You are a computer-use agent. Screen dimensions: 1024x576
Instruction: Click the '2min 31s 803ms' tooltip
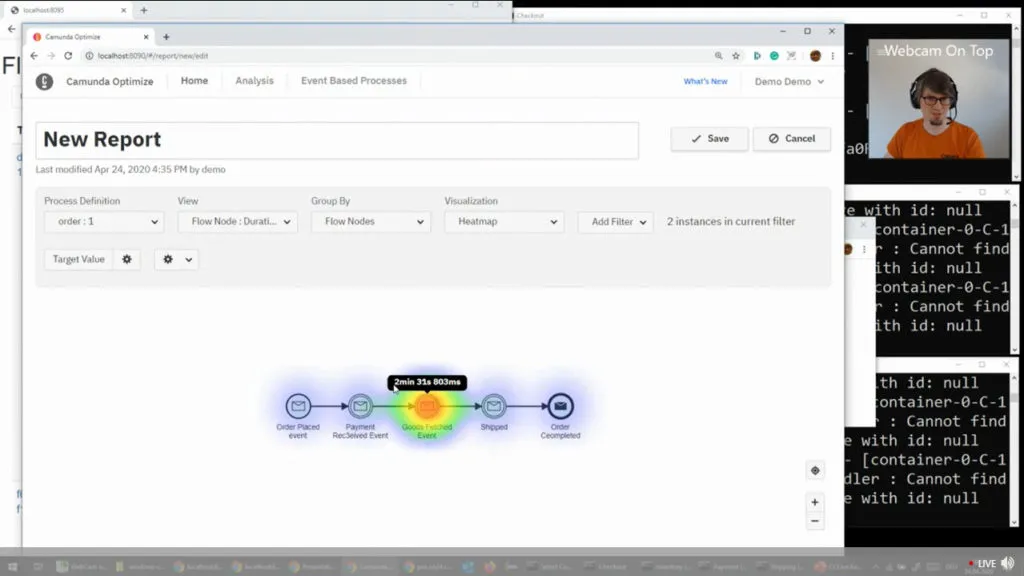point(427,382)
